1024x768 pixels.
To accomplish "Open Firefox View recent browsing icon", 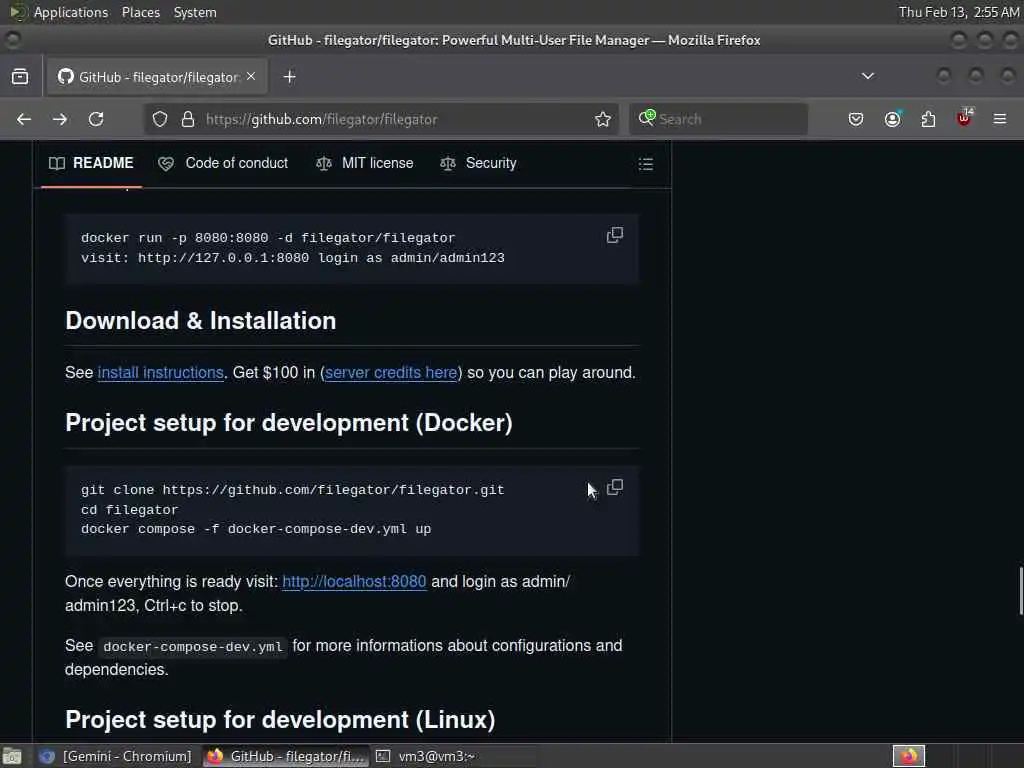I will (20, 77).
